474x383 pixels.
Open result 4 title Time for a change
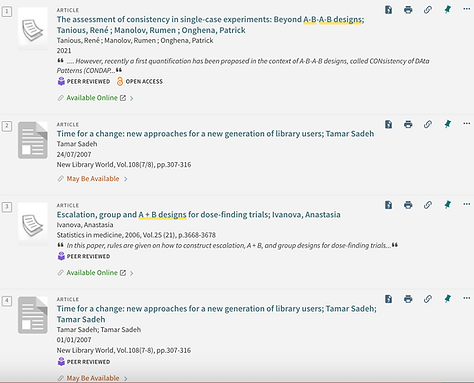point(217,314)
